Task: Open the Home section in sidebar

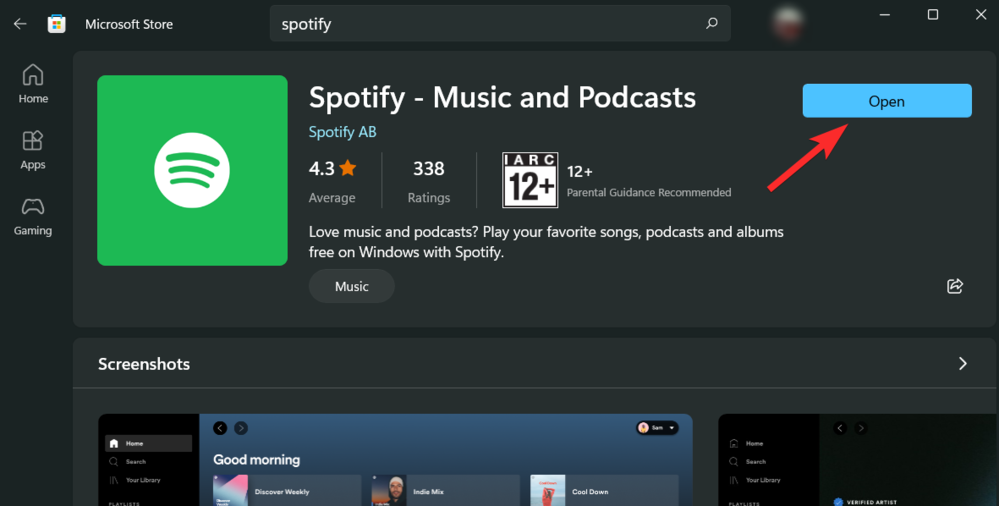Action: (x=33, y=84)
